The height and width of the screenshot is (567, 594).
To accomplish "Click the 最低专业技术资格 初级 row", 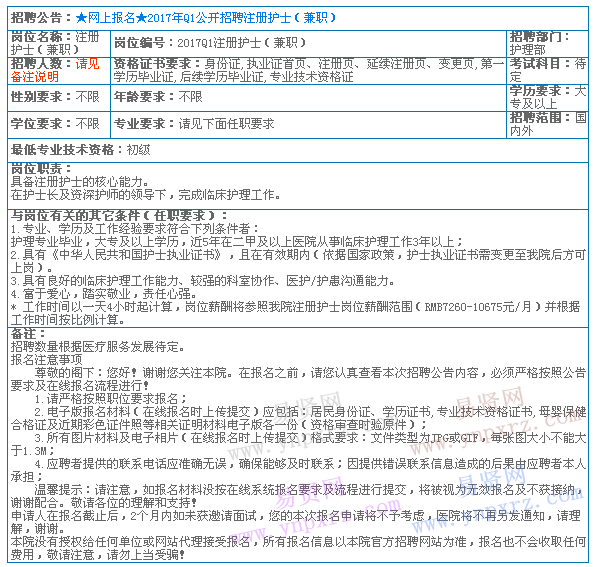I will [x=298, y=150].
